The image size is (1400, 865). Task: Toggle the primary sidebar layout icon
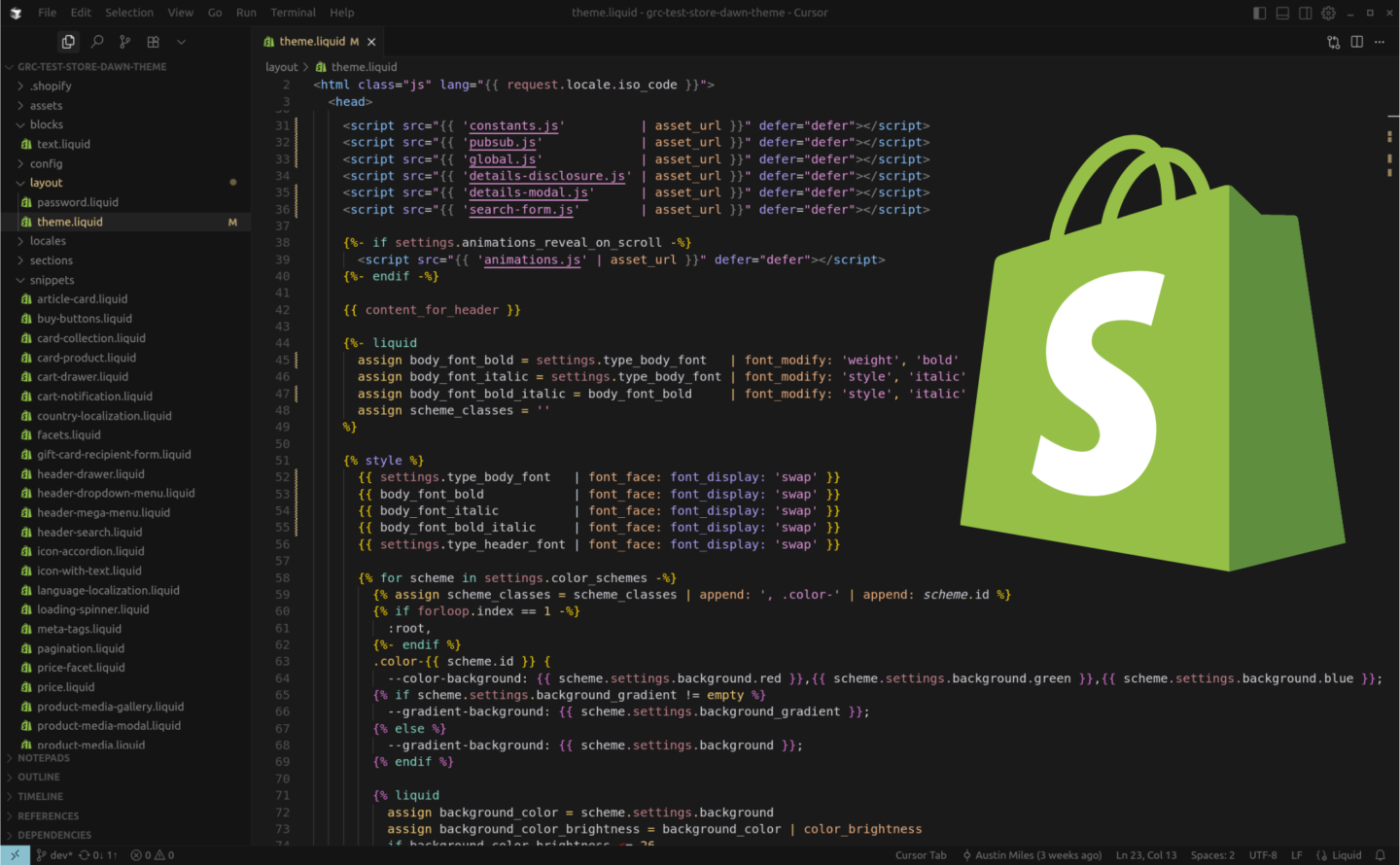tap(1260, 13)
